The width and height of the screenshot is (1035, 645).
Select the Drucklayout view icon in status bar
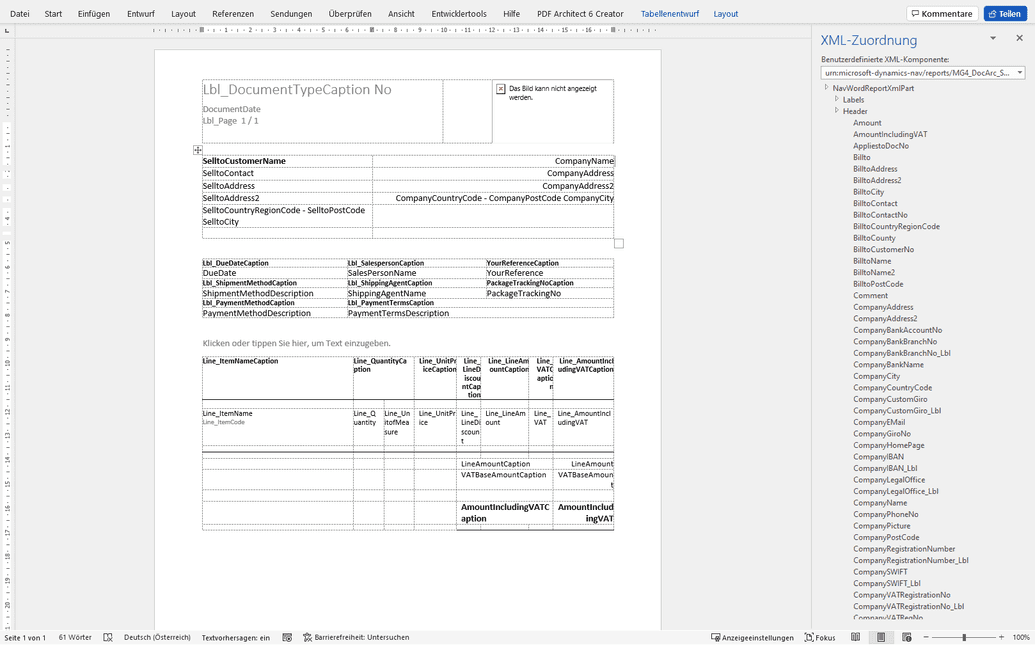click(x=882, y=637)
